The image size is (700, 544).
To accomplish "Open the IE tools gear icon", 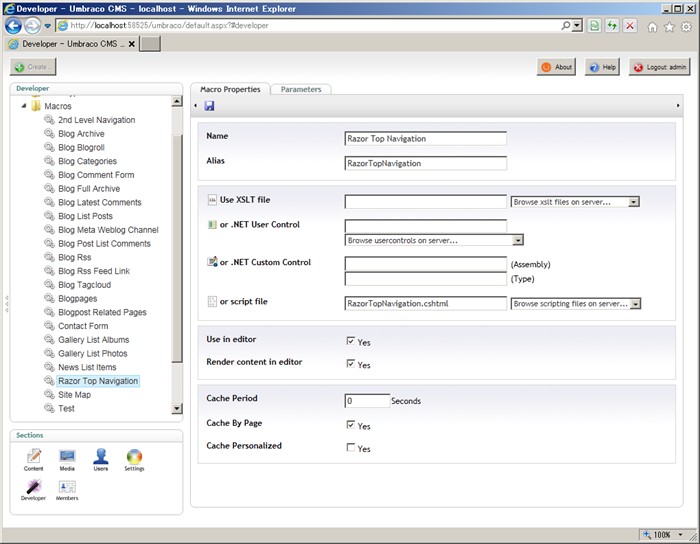I will [x=686, y=27].
